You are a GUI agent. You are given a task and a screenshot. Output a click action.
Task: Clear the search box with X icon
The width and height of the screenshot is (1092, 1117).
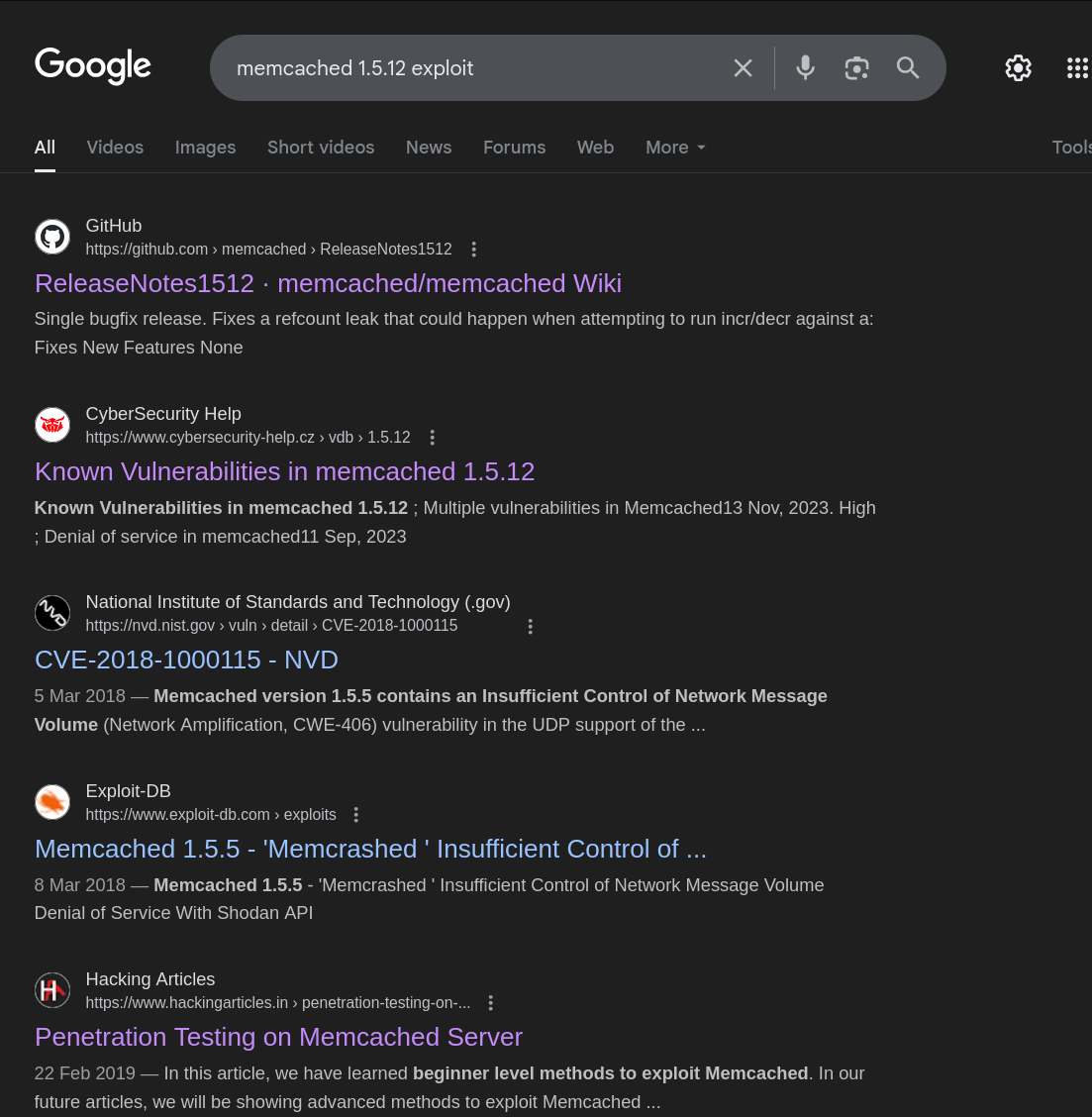[x=743, y=67]
